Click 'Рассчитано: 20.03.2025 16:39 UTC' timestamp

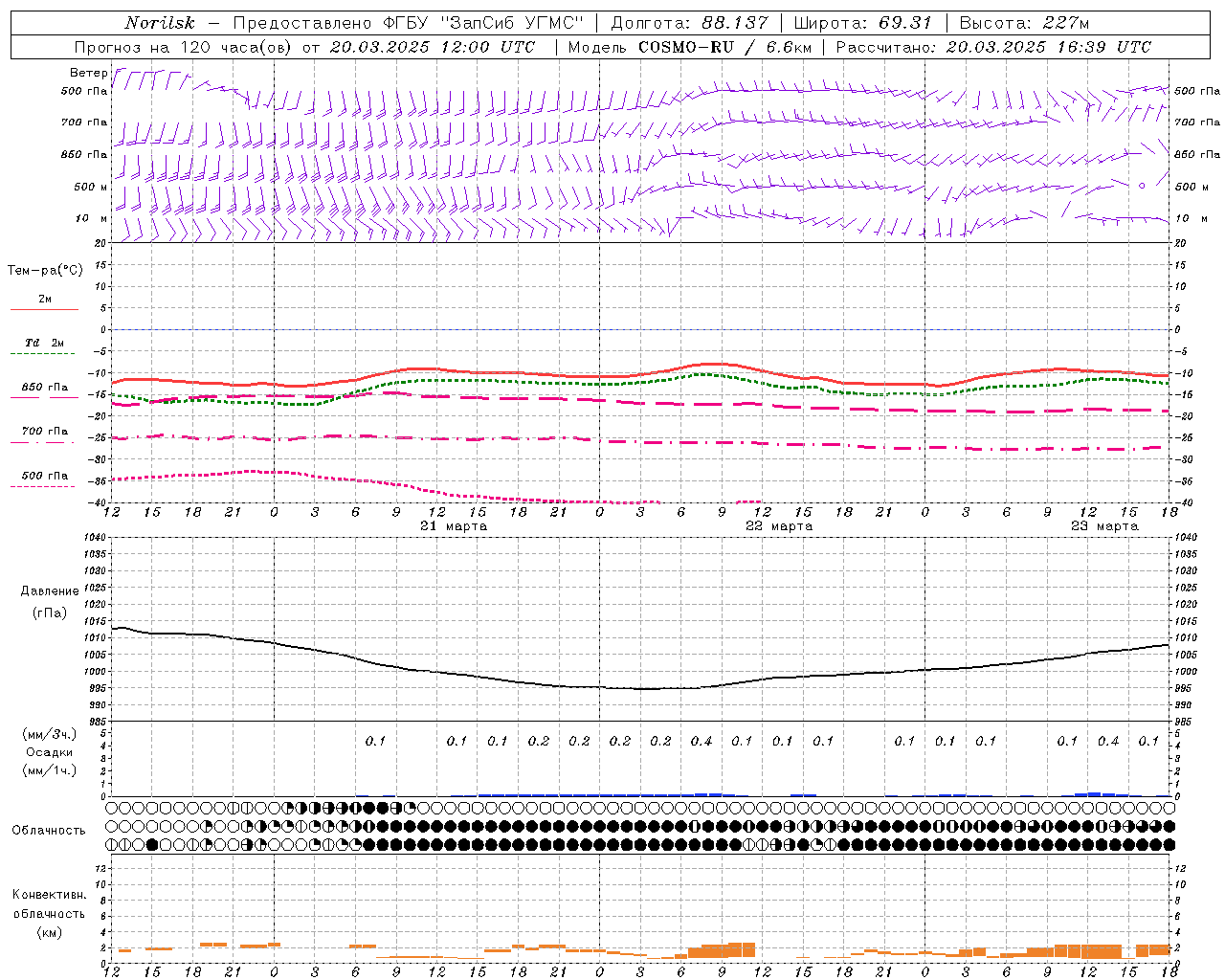[x=993, y=47]
